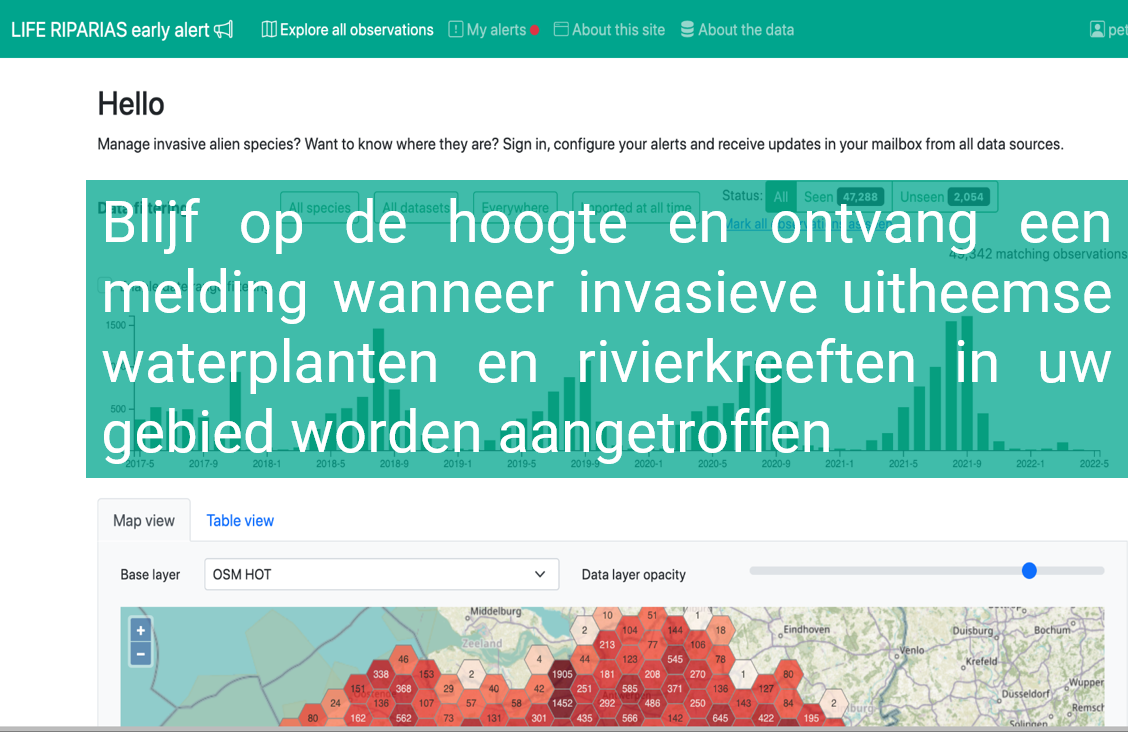Switch to the Map view tab

coord(144,520)
